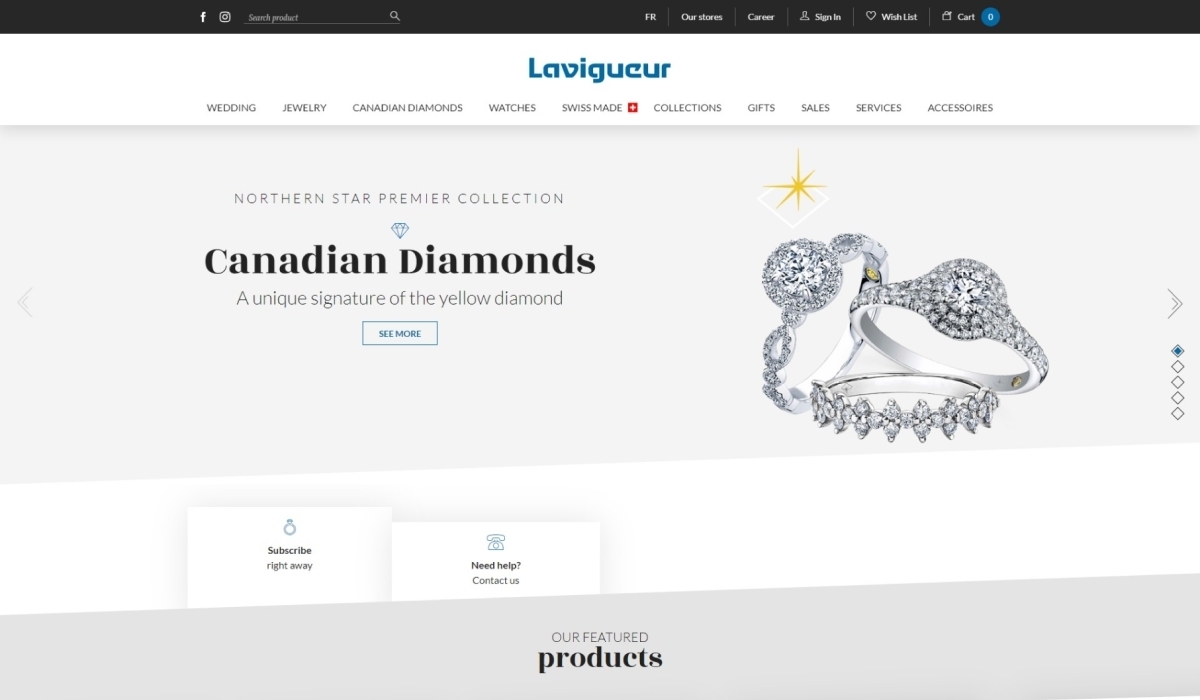Click the Lavigueur logo
The image size is (1200, 700).
(x=600, y=69)
